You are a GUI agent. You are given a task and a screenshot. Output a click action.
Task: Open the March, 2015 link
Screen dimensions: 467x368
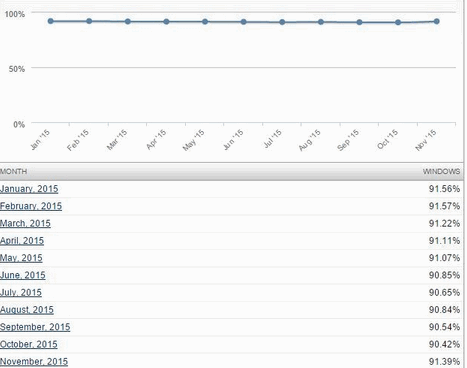click(25, 223)
